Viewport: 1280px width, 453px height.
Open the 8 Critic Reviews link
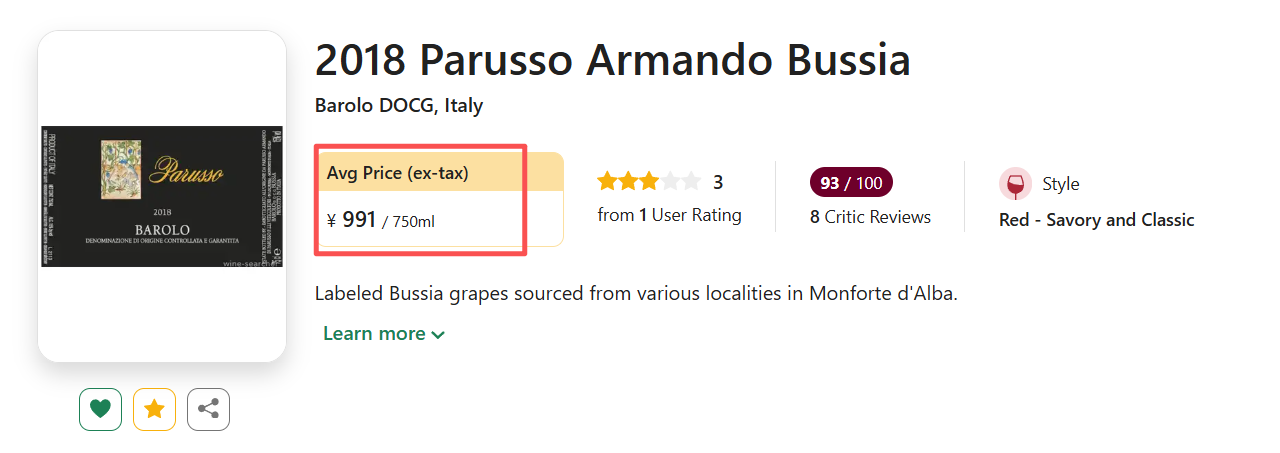pyautogui.click(x=870, y=217)
